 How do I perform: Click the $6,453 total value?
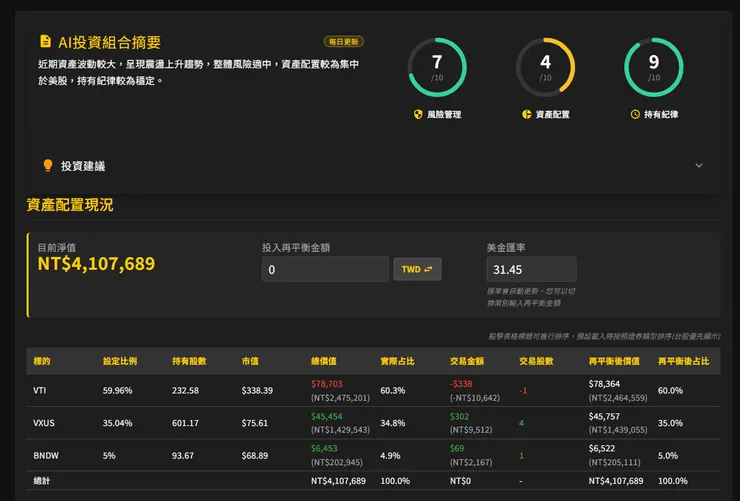324,449
